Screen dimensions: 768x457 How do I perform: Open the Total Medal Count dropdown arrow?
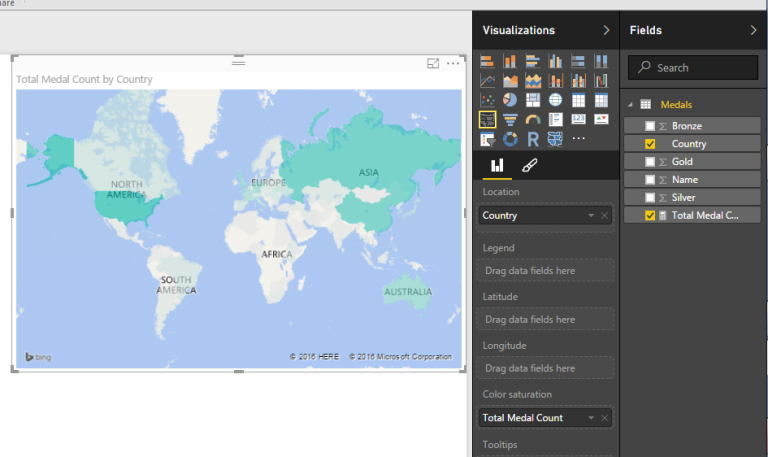coord(591,418)
